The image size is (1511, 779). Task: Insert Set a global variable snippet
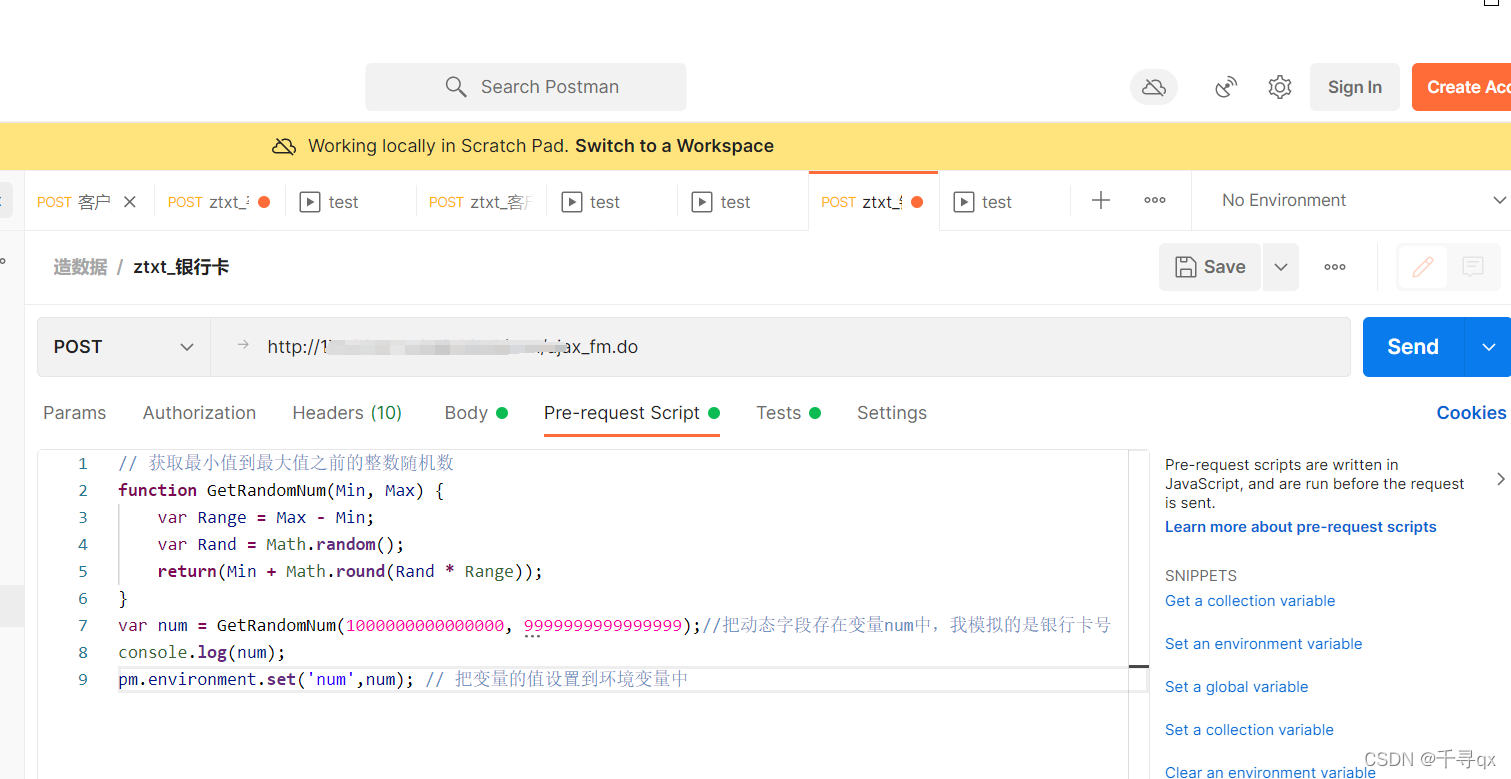1236,687
